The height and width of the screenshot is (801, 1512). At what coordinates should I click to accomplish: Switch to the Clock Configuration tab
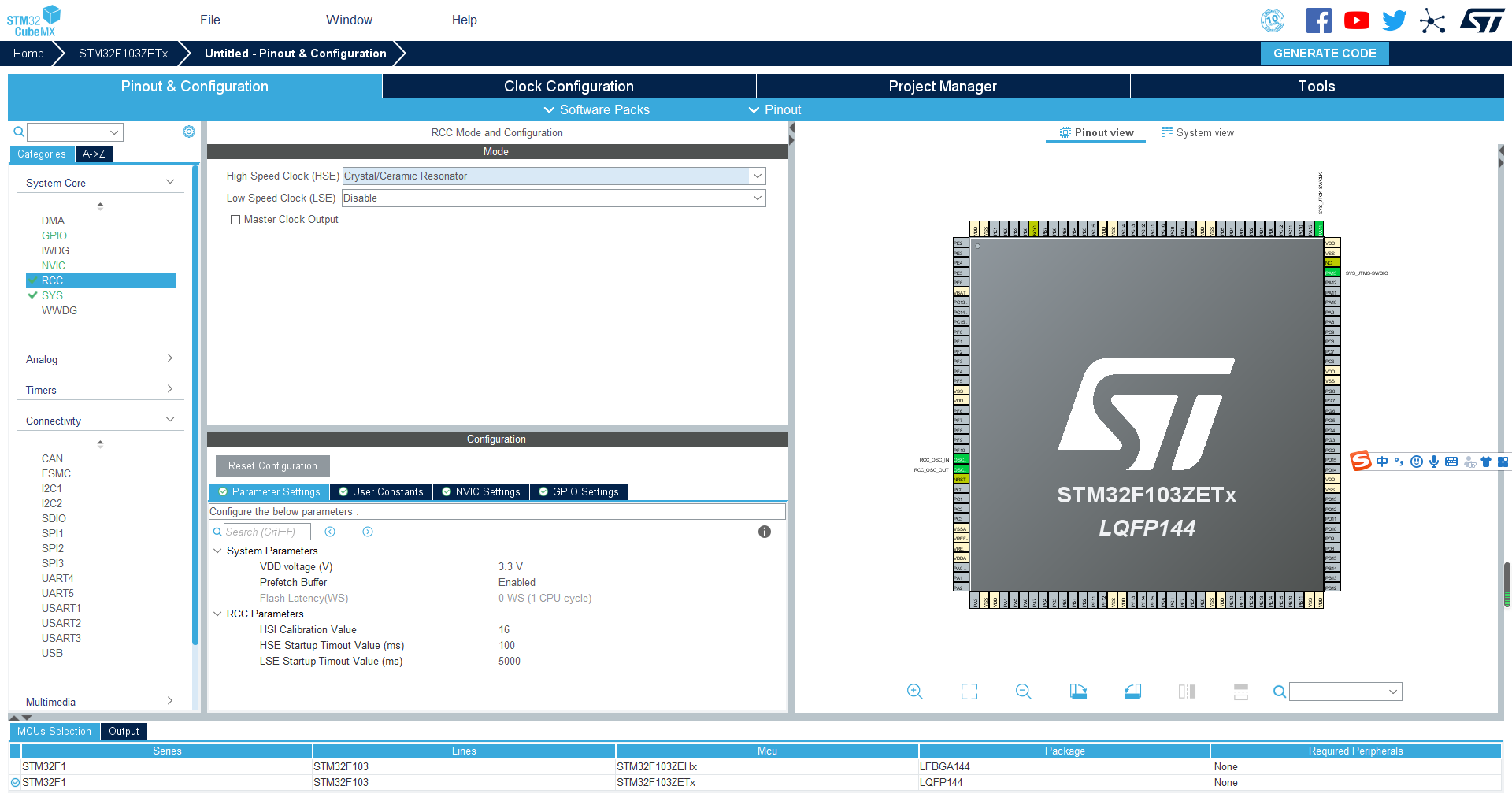click(569, 86)
